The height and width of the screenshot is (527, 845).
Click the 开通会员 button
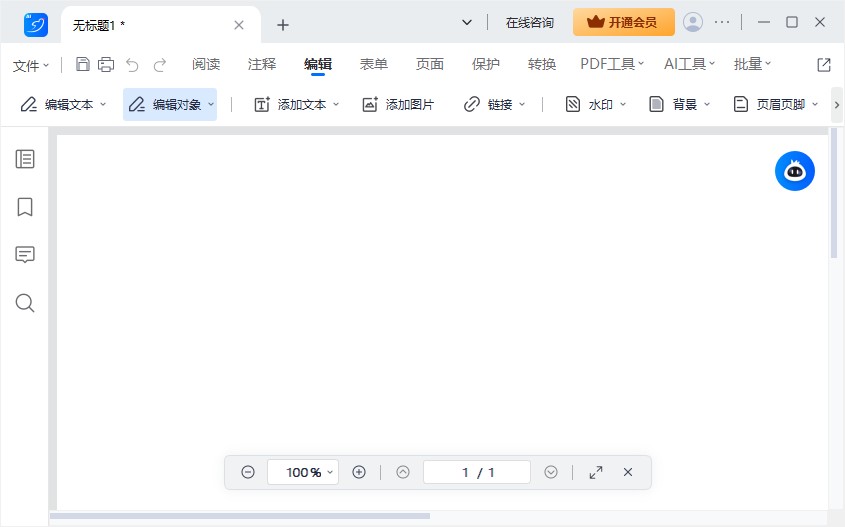624,22
